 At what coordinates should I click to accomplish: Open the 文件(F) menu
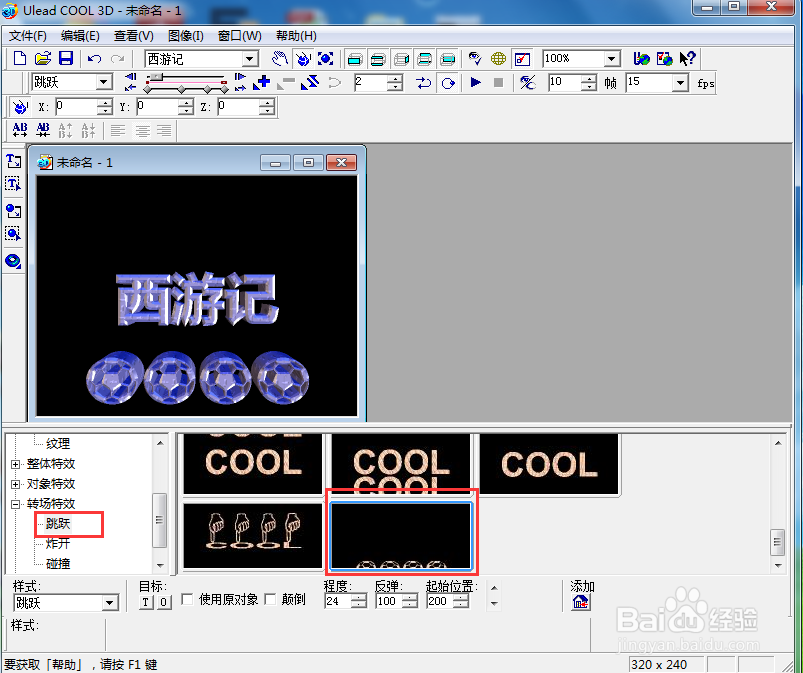coord(28,36)
